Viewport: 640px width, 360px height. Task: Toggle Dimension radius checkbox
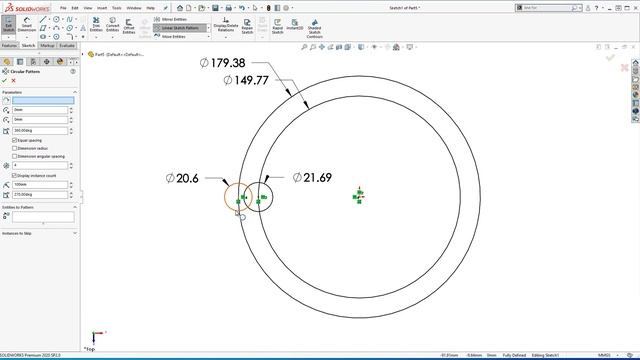pos(14,148)
